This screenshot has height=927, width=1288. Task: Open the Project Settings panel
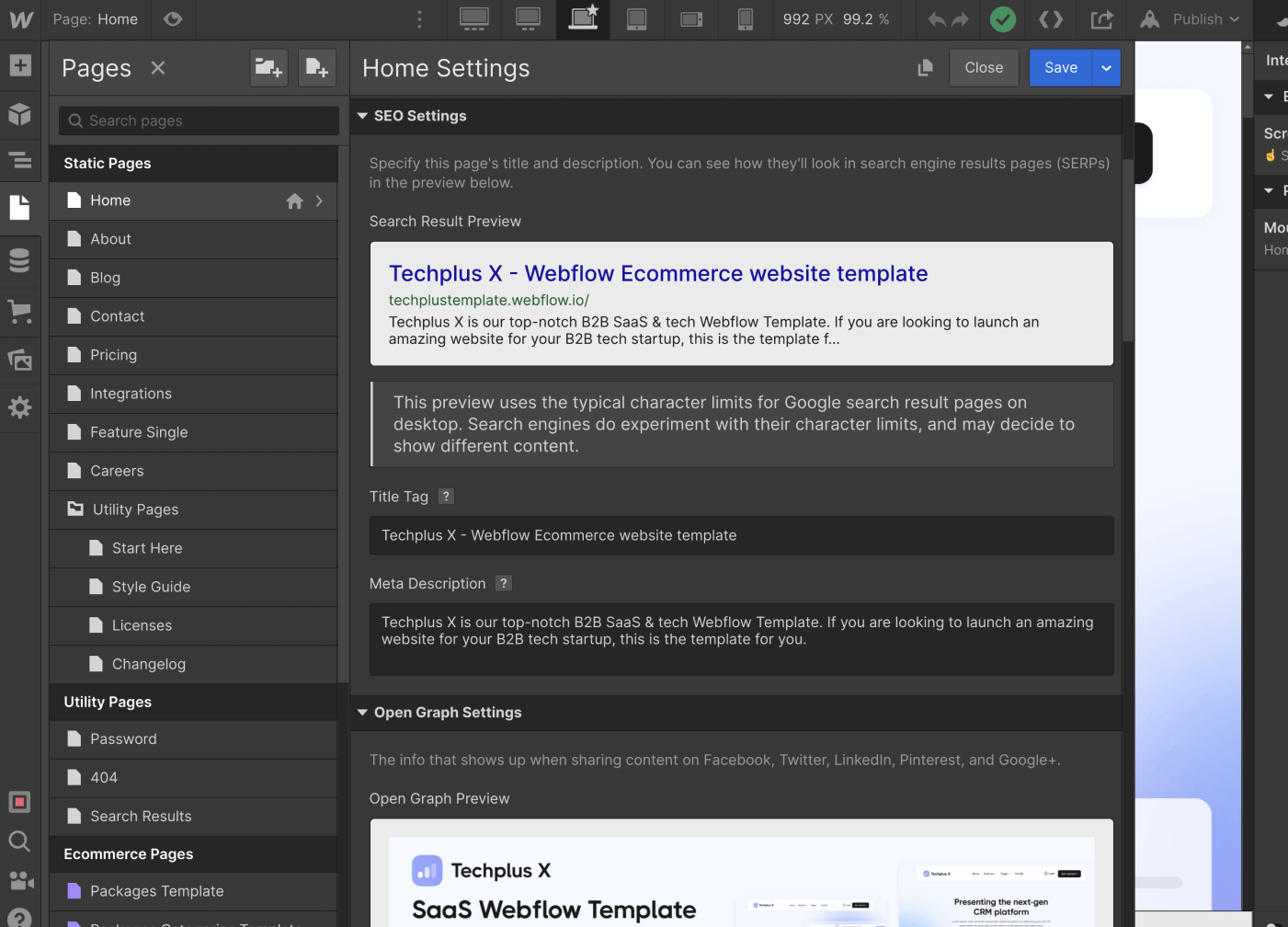pyautogui.click(x=20, y=407)
